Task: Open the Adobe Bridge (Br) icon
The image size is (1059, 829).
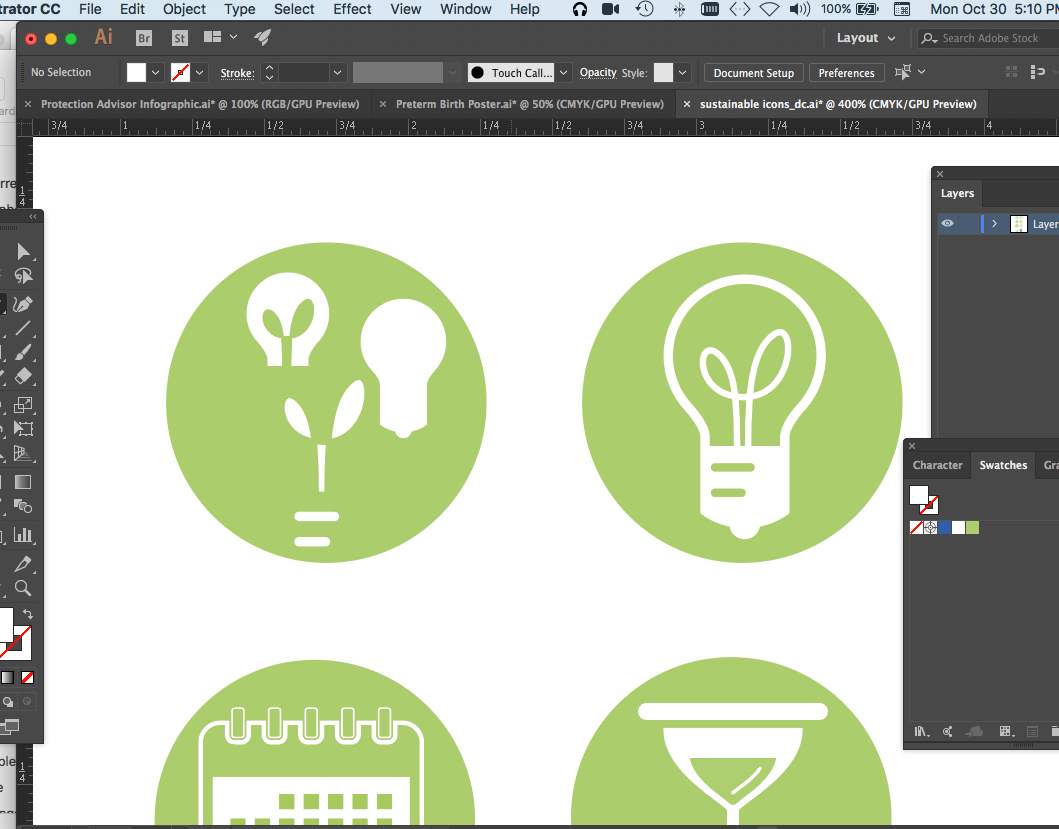Action: point(144,38)
